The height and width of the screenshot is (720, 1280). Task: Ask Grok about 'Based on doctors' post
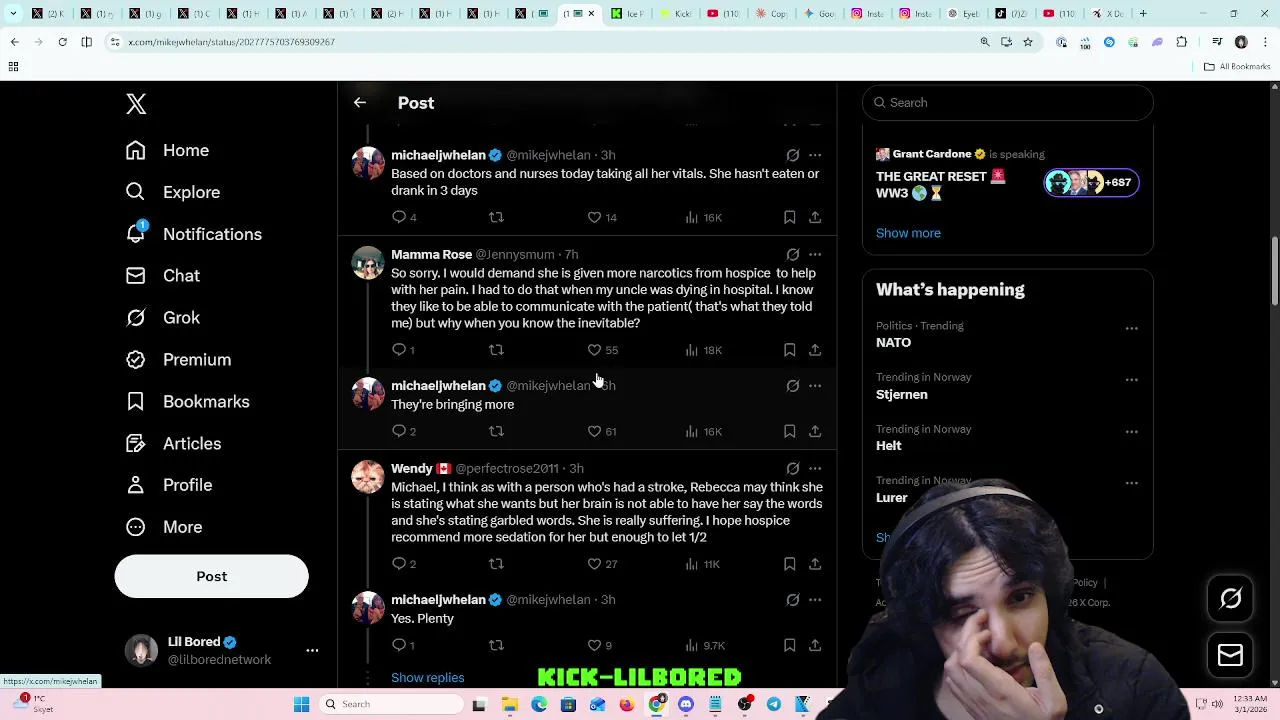pos(793,155)
